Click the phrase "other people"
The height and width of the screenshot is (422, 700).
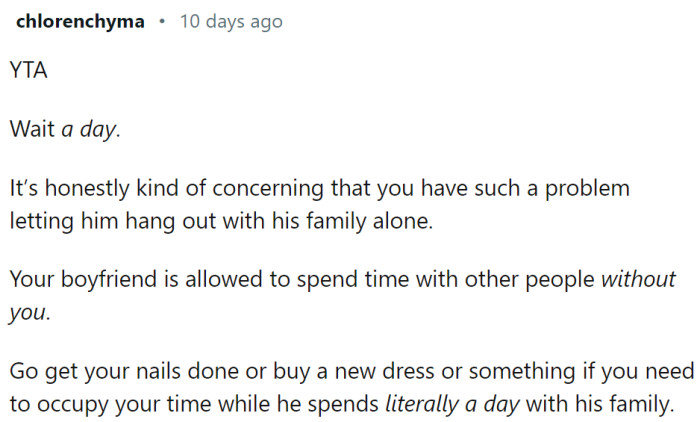click(487, 279)
